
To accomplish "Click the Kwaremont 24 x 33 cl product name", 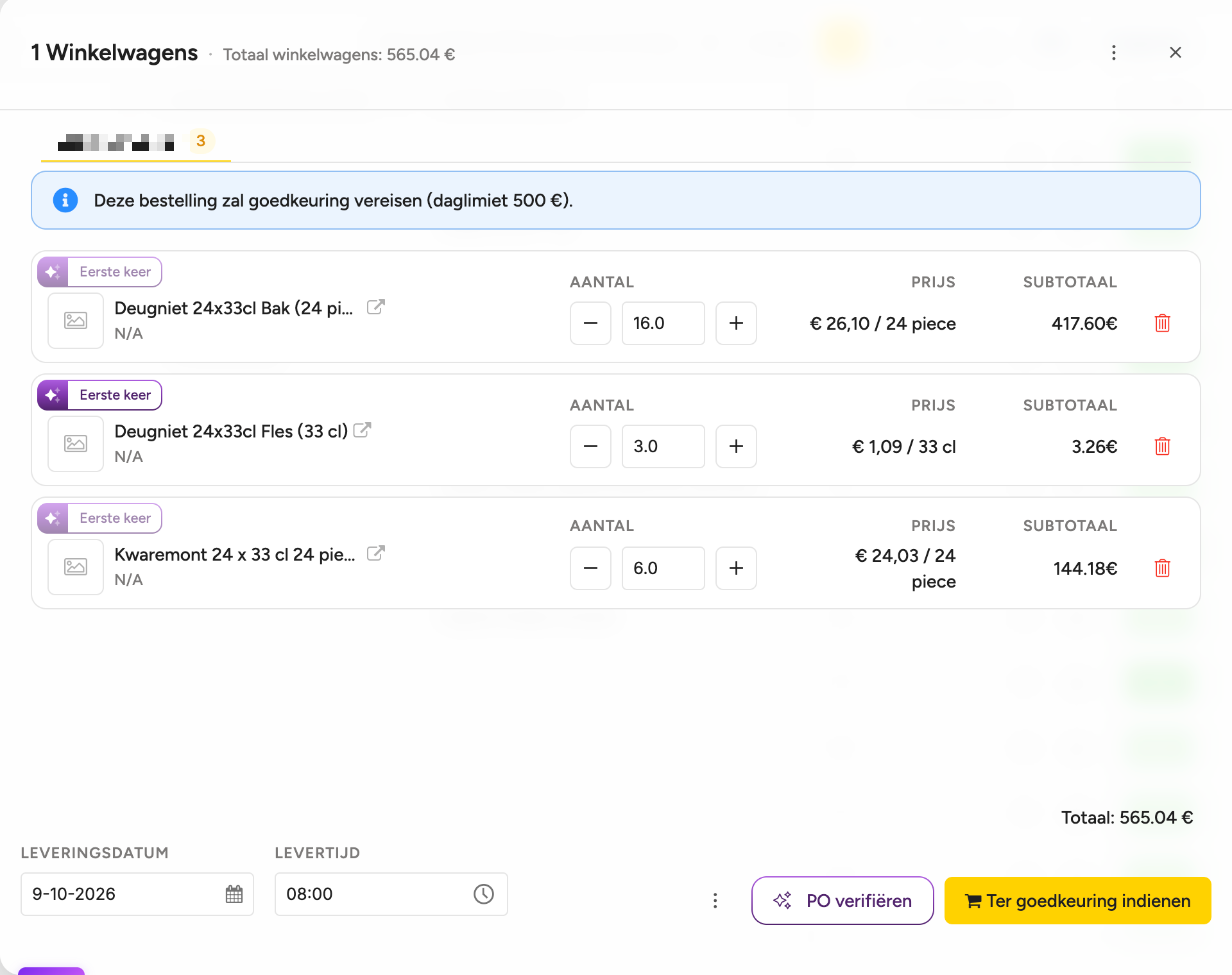I will pyautogui.click(x=235, y=554).
